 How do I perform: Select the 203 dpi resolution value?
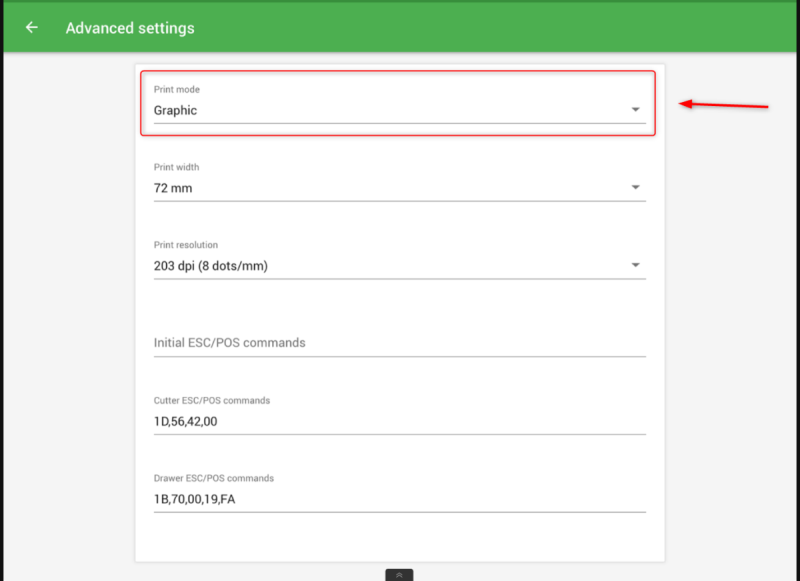pyautogui.click(x=211, y=265)
